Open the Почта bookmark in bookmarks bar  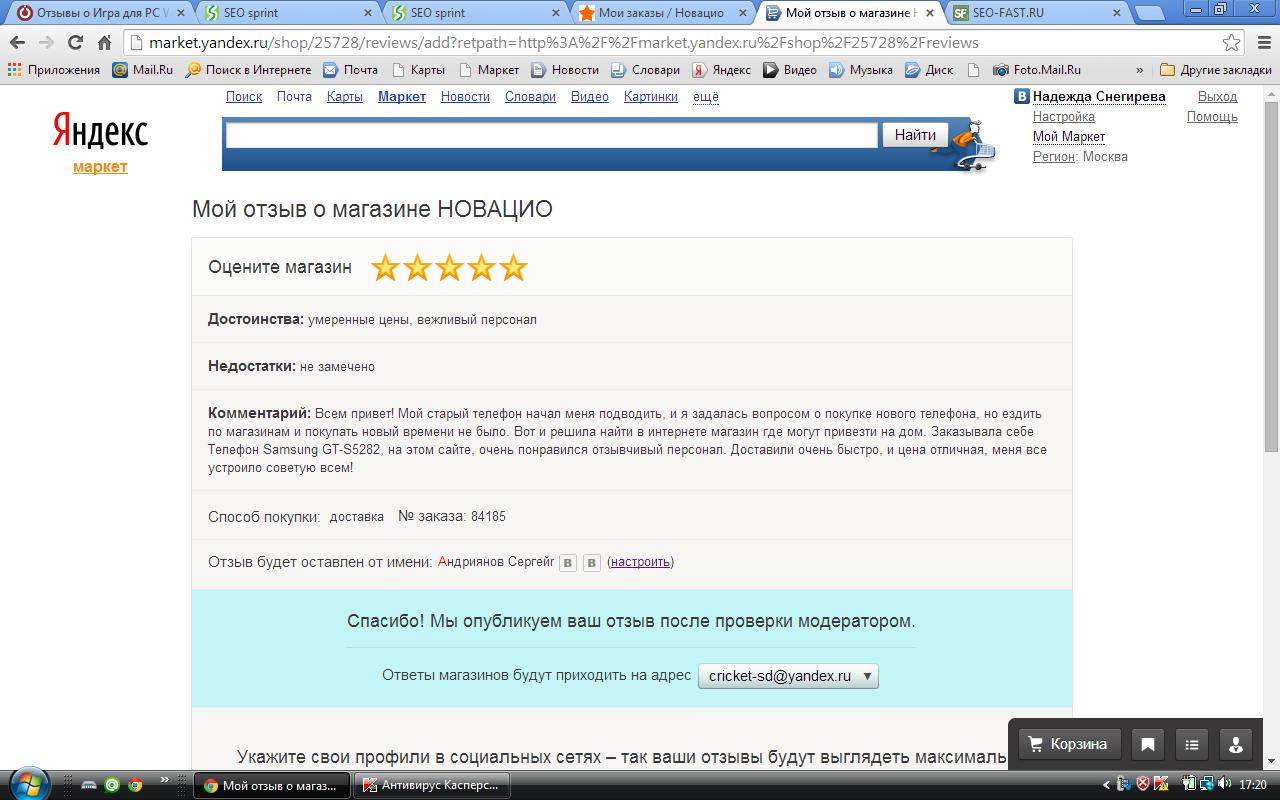point(351,70)
